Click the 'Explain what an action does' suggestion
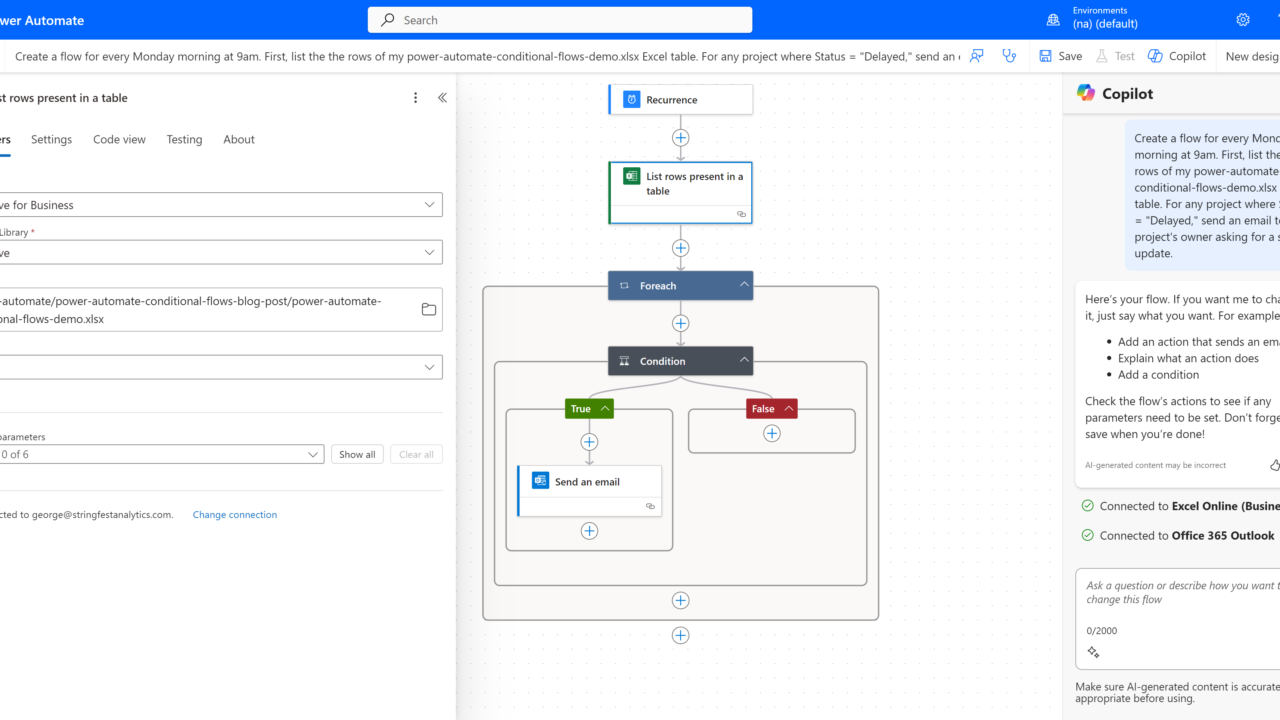The height and width of the screenshot is (720, 1280). [x=1188, y=358]
